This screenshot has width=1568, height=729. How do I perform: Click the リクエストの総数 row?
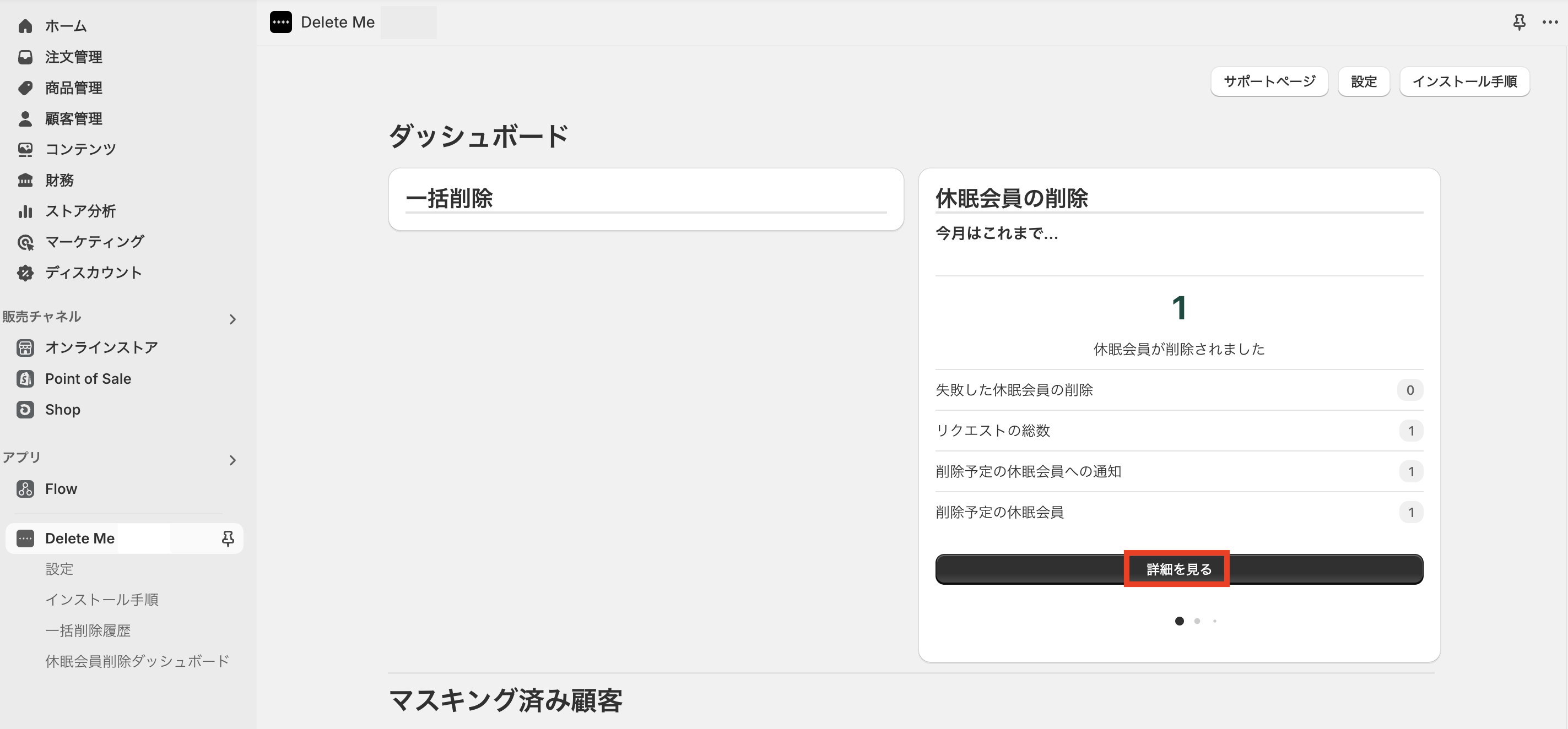(1179, 431)
